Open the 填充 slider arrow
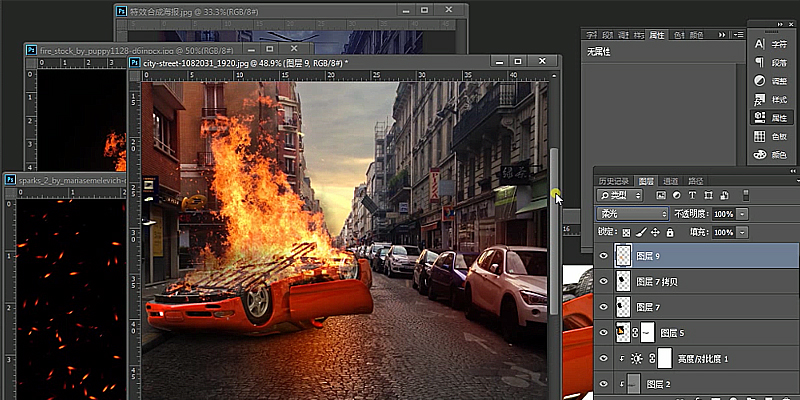 coord(742,232)
